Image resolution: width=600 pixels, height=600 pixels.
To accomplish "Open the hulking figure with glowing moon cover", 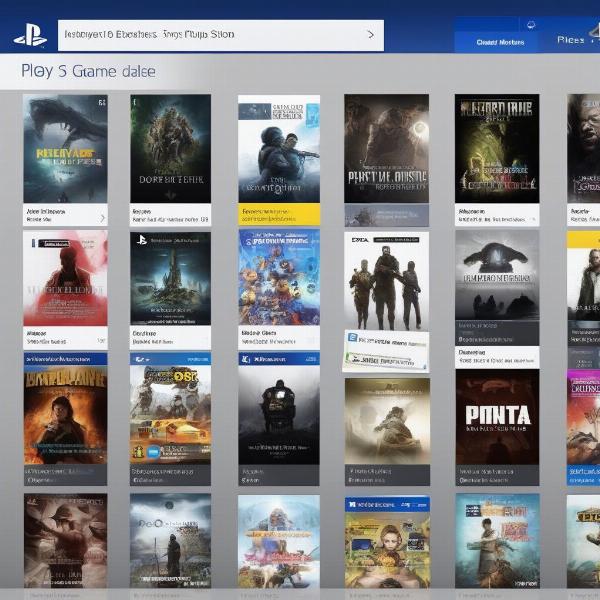I will click(x=386, y=149).
